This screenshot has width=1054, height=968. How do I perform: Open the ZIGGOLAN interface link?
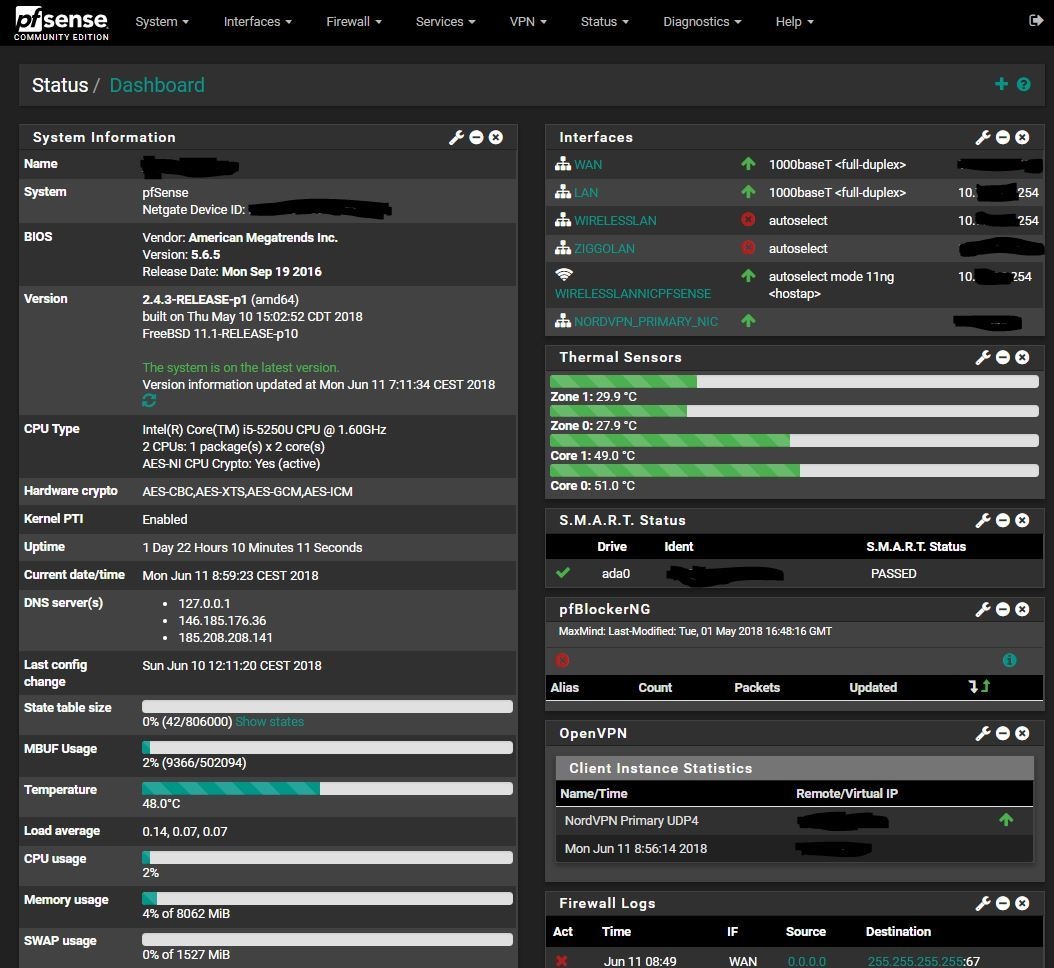click(x=604, y=249)
